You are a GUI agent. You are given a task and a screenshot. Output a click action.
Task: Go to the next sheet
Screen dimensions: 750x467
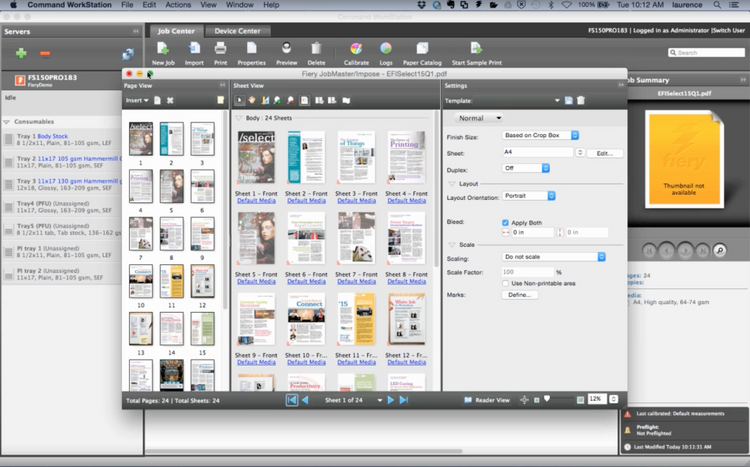(x=390, y=400)
